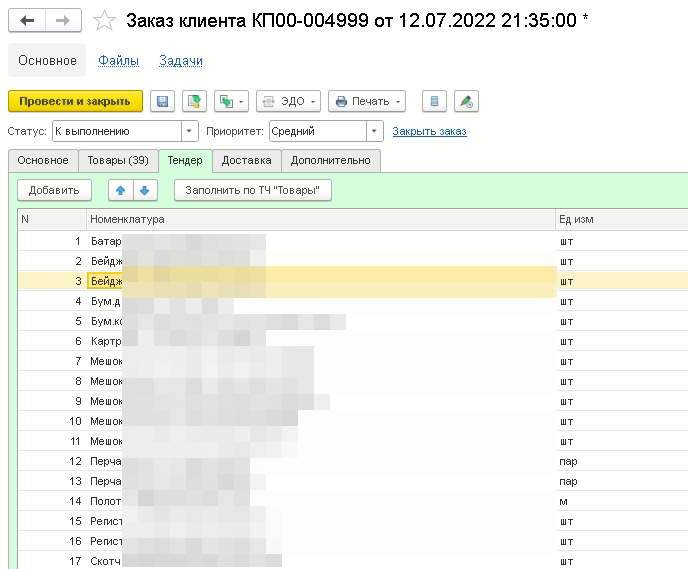Go back with the left arrow button
Image resolution: width=688 pixels, height=569 pixels.
[x=27, y=21]
